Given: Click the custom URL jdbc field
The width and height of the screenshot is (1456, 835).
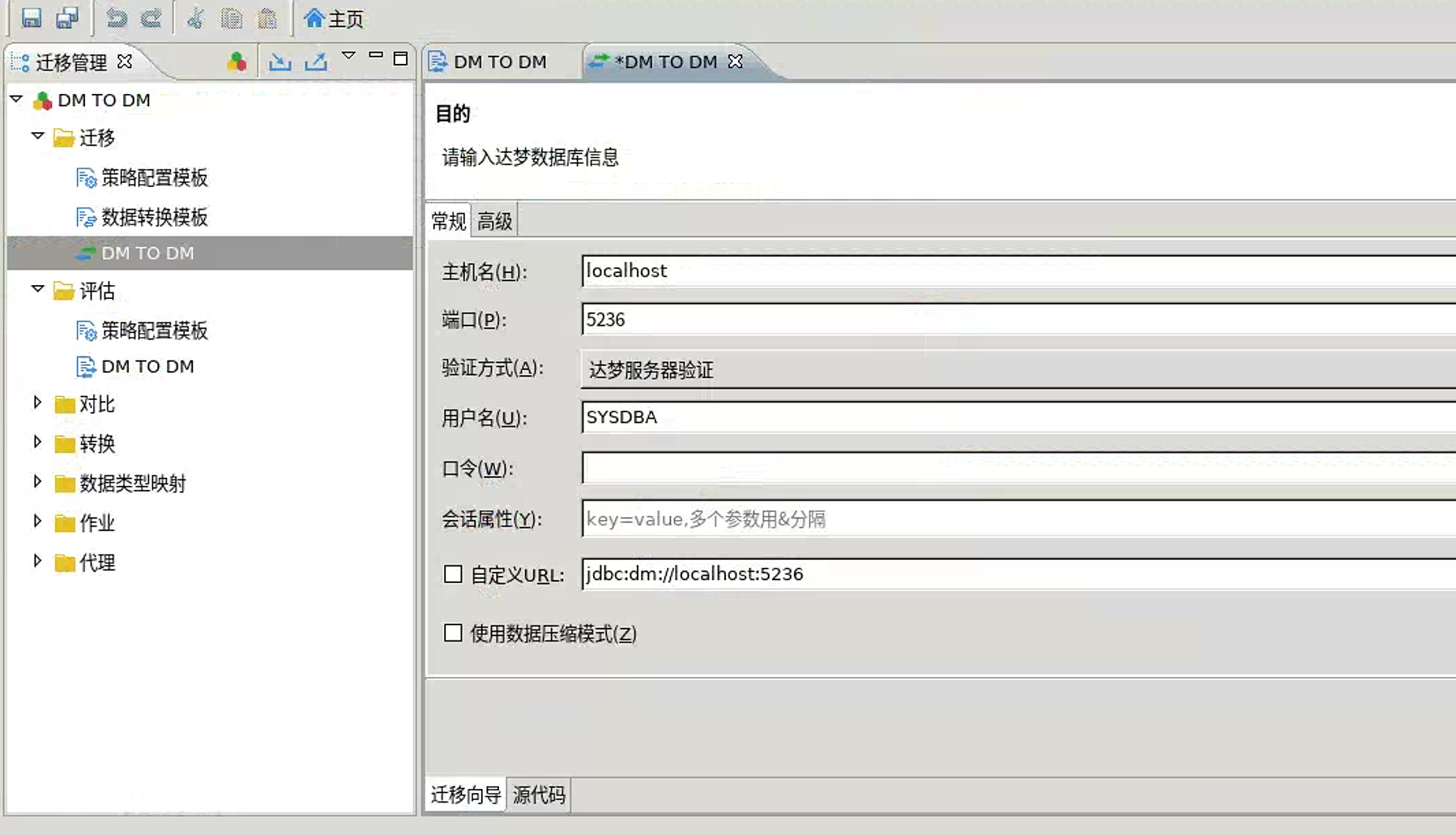Looking at the screenshot, I should pyautogui.click(x=1018, y=574).
